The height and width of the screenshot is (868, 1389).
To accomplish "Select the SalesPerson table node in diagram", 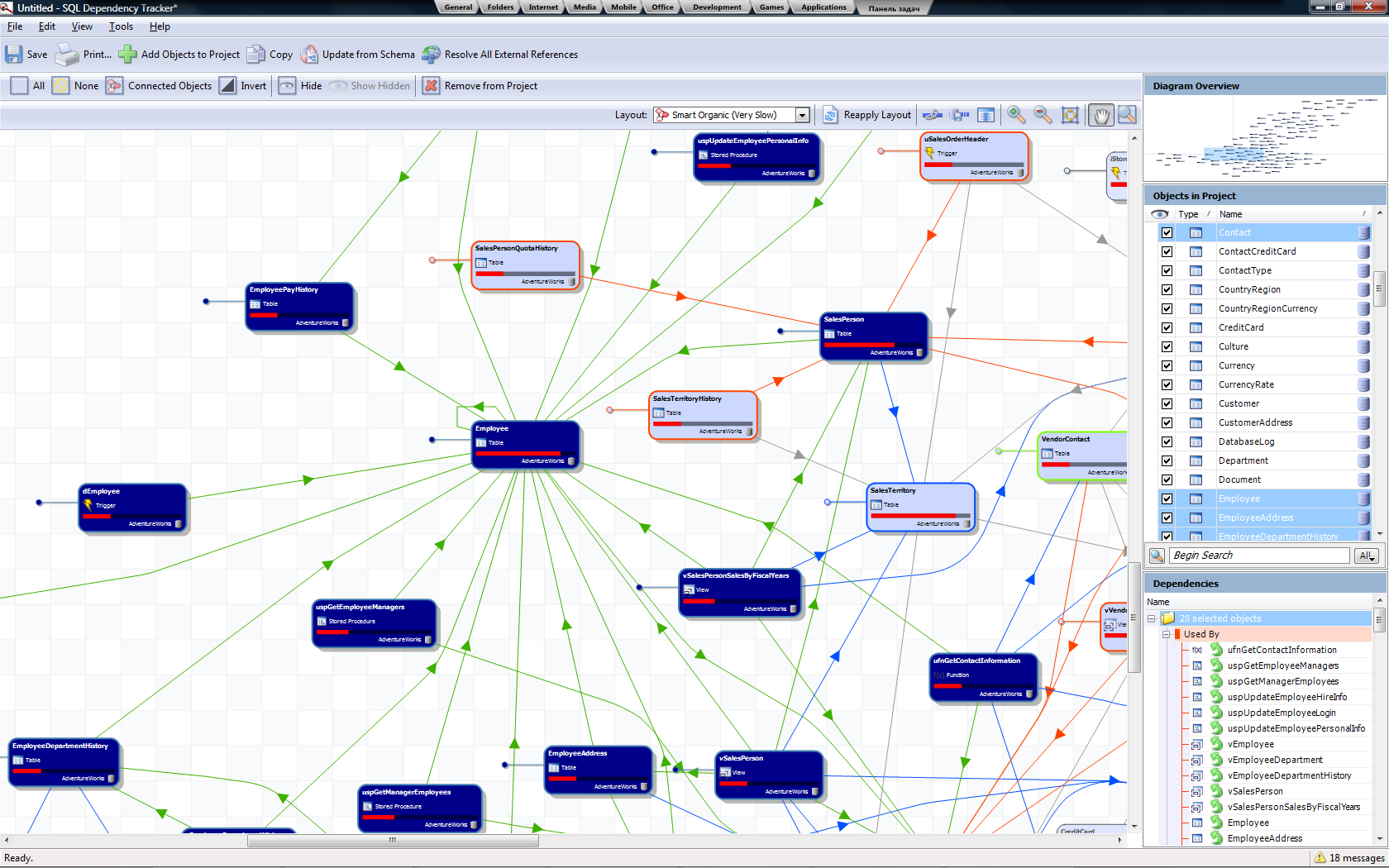I will 874,336.
